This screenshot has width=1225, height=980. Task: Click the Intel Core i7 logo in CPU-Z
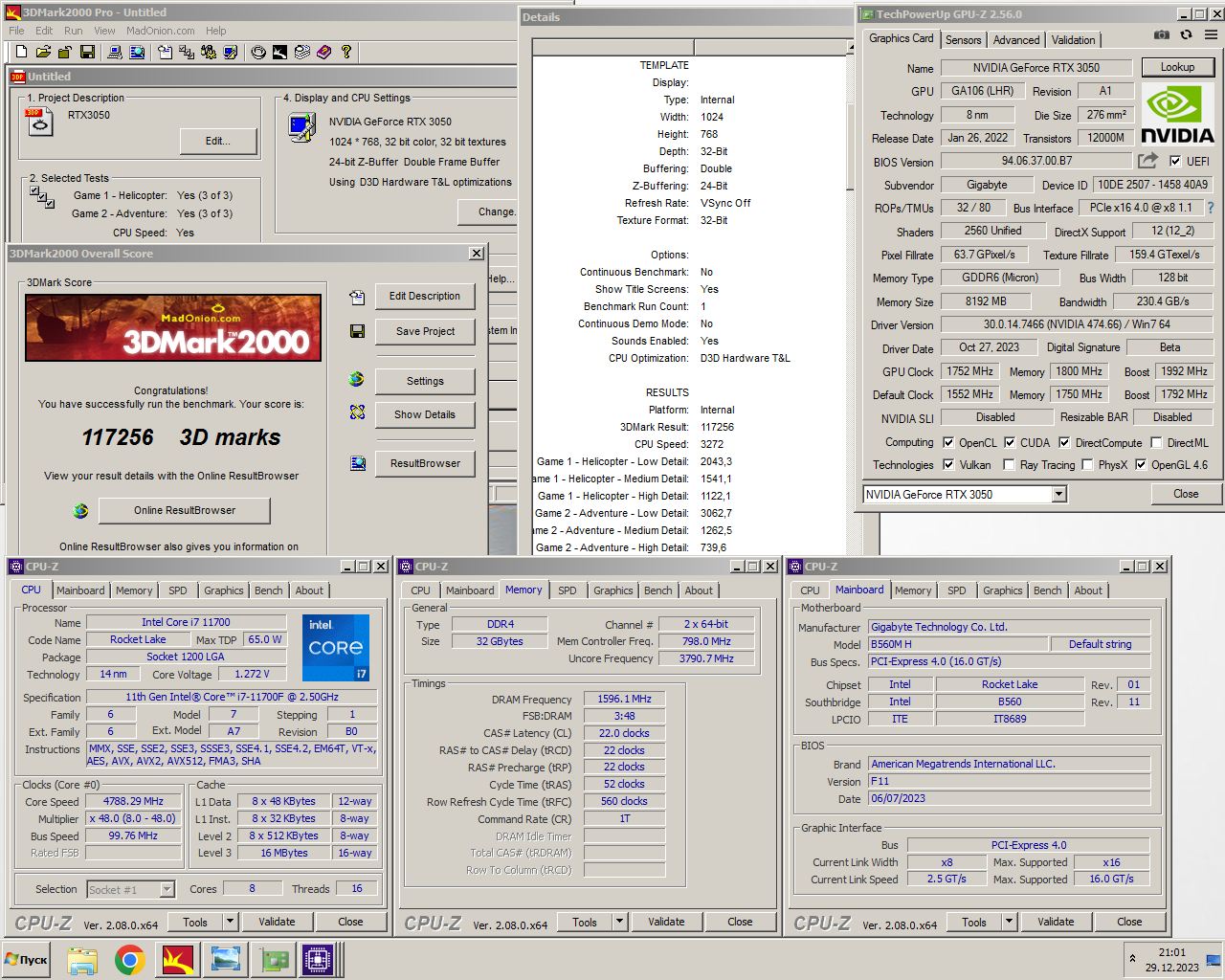point(336,648)
